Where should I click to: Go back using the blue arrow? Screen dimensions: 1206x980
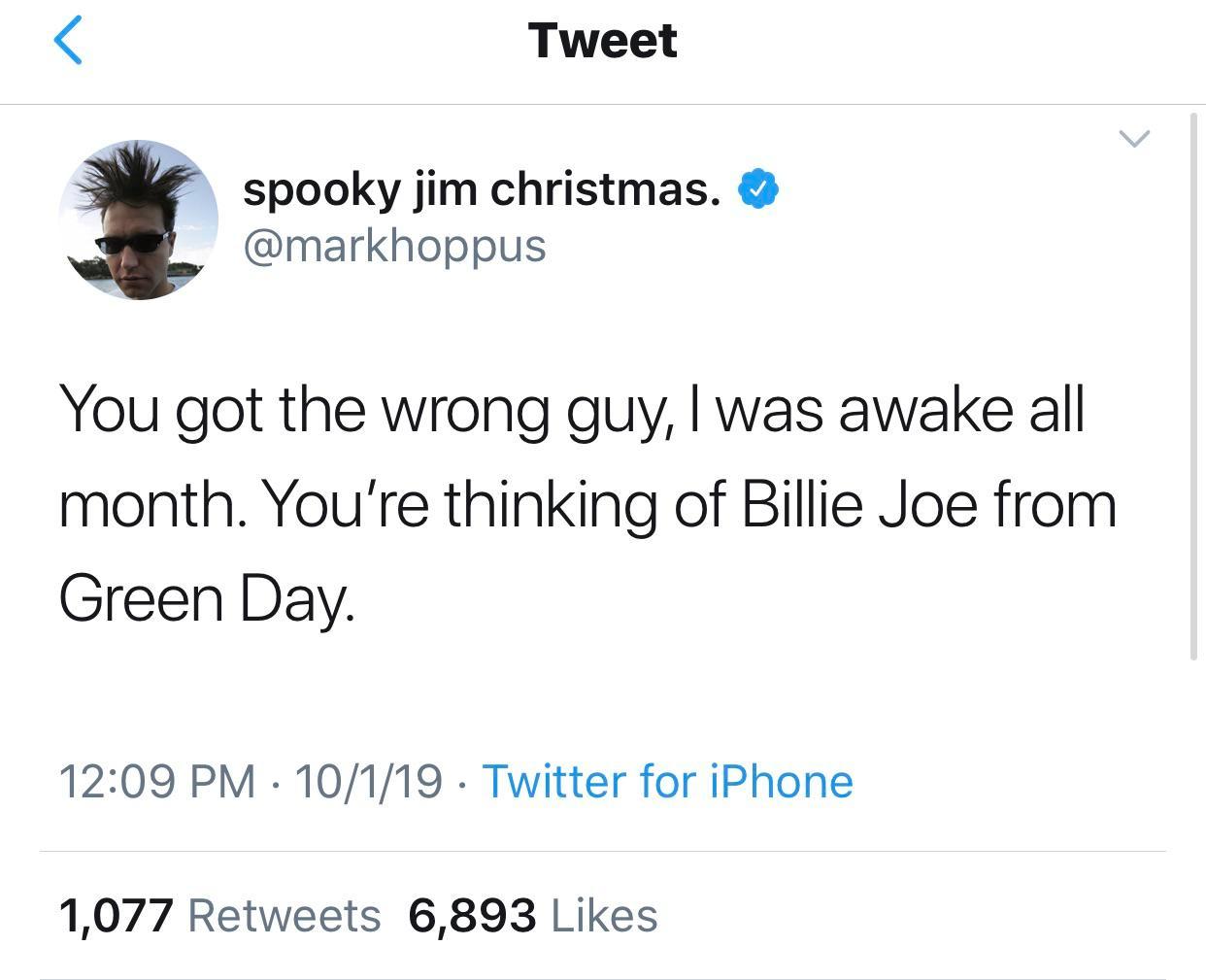point(68,41)
